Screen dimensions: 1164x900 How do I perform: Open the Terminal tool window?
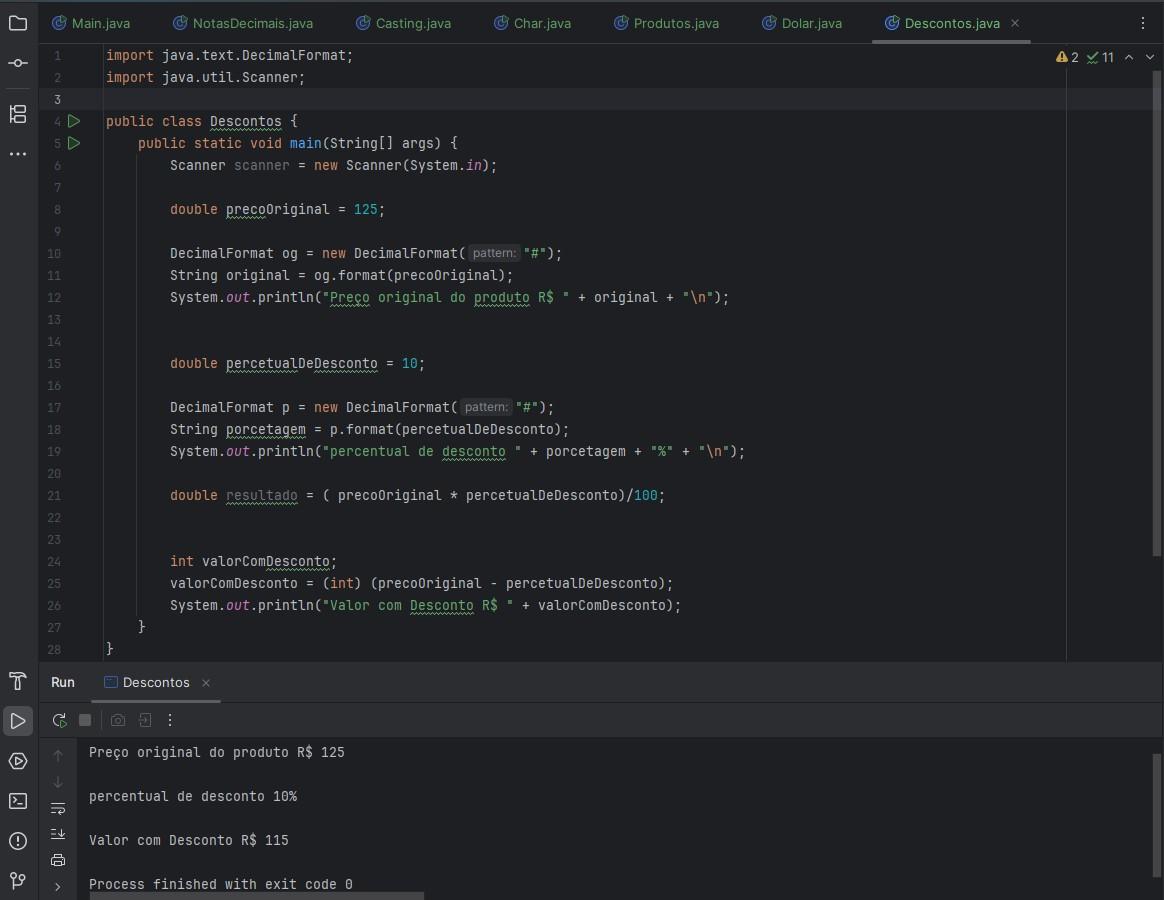click(18, 801)
